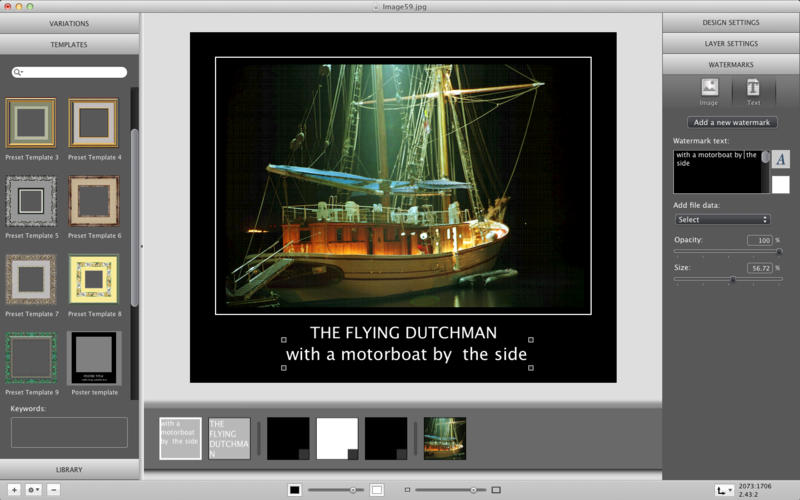Screen dimensions: 800x500
Task: Open the crop ratio dropdown at bottom-right
Action: (x=725, y=490)
